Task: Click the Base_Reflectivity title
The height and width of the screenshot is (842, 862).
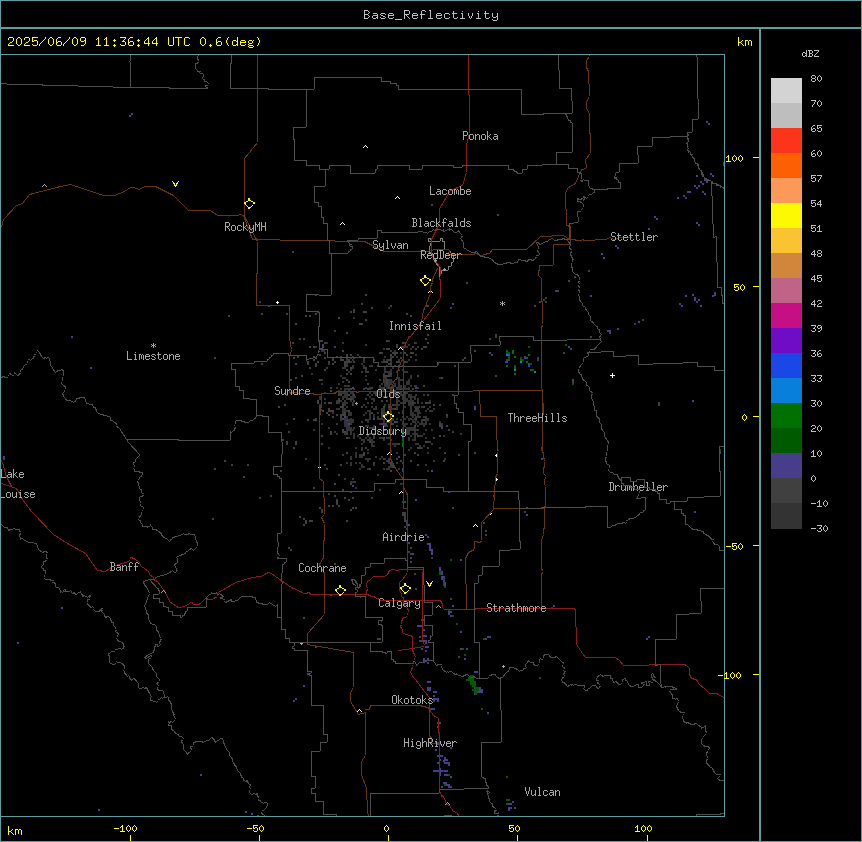Action: [431, 15]
